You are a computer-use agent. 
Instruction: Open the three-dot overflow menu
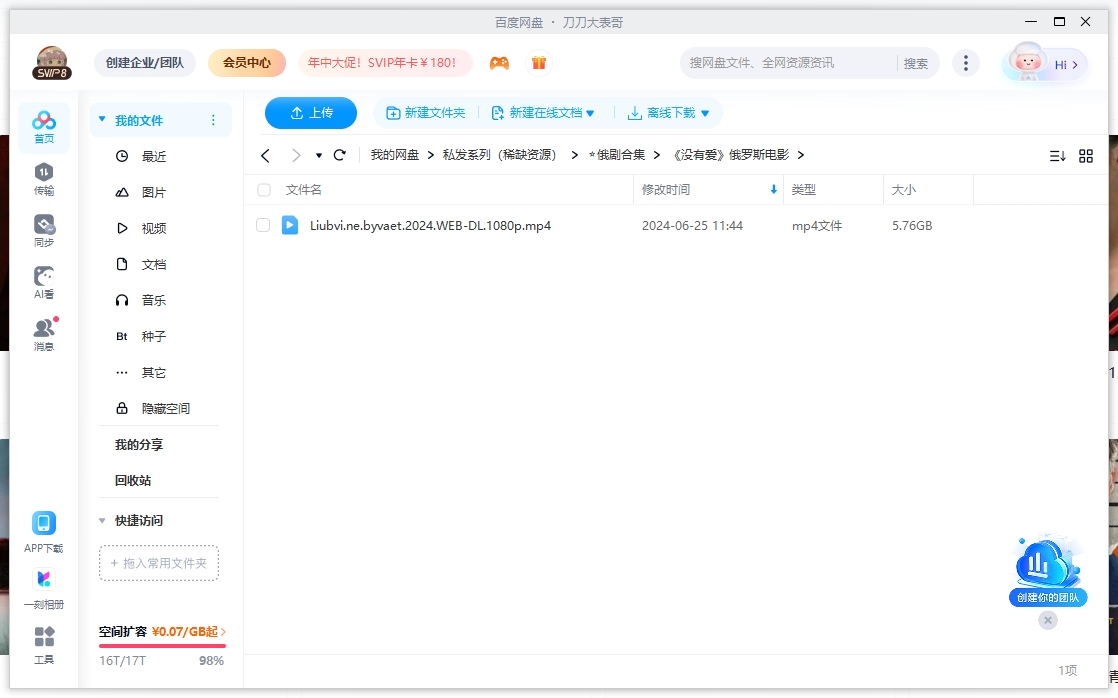[966, 62]
